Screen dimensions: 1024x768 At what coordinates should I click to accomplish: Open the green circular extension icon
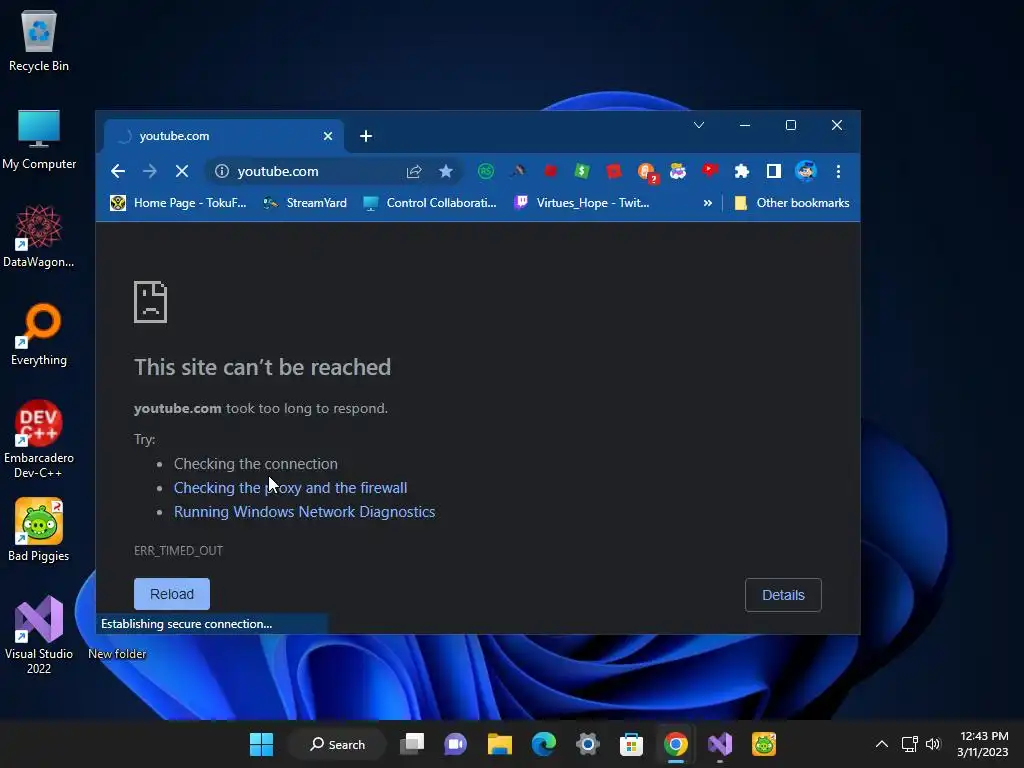tap(485, 171)
